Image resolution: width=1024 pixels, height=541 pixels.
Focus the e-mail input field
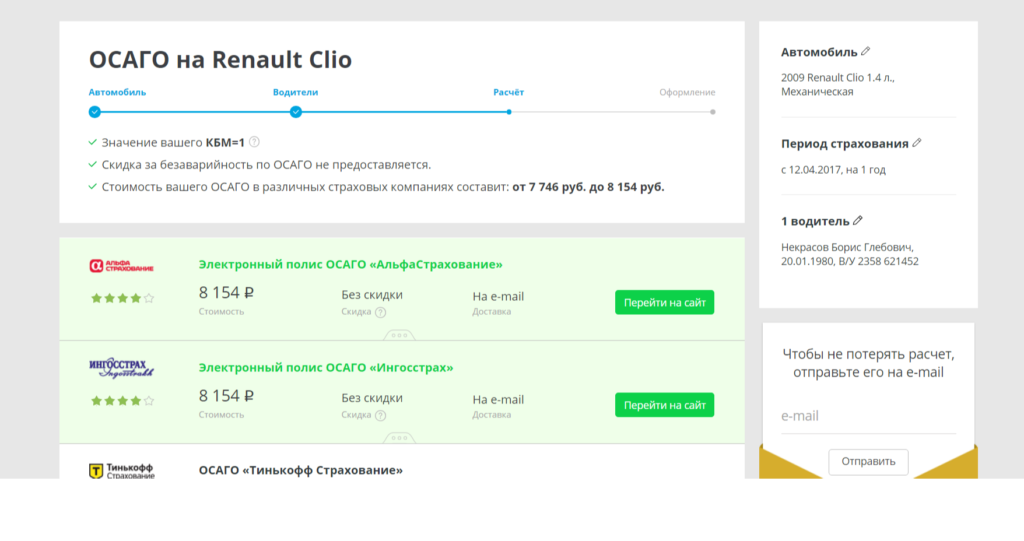[x=868, y=416]
